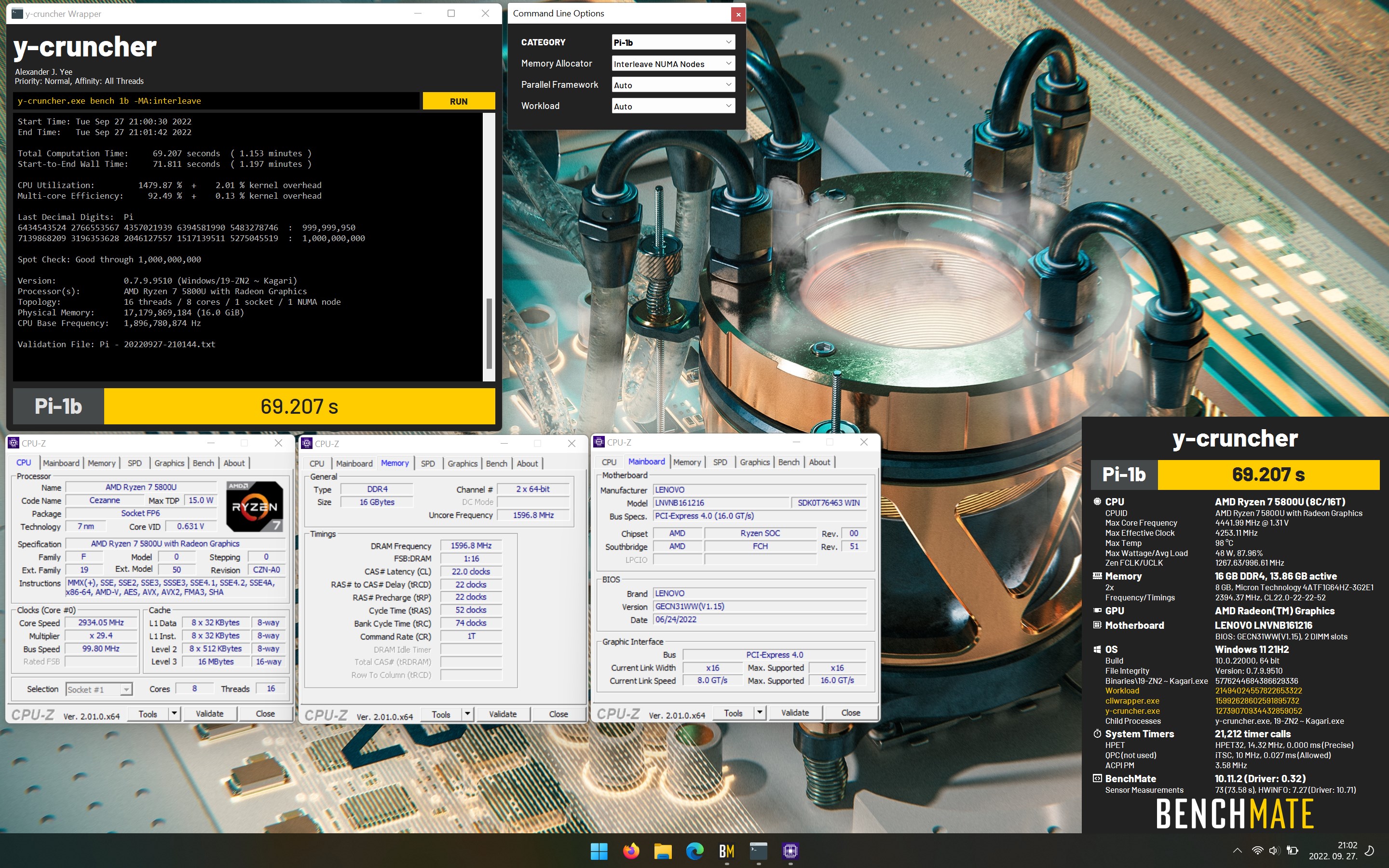Click the yellow 69.207 s result bar in wrapper
Image resolution: width=1389 pixels, height=868 pixels.
(x=300, y=407)
